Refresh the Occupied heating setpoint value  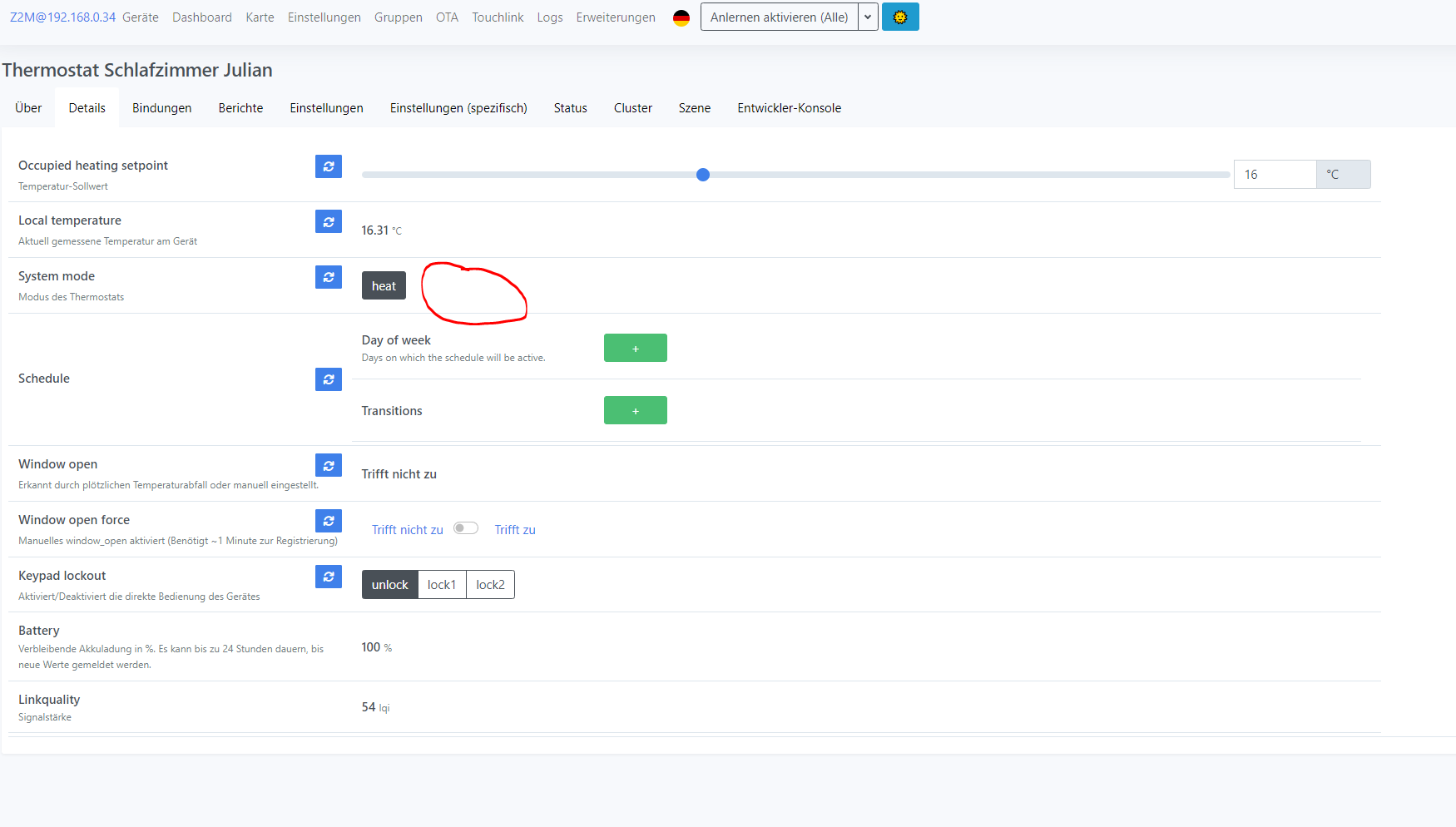329,166
